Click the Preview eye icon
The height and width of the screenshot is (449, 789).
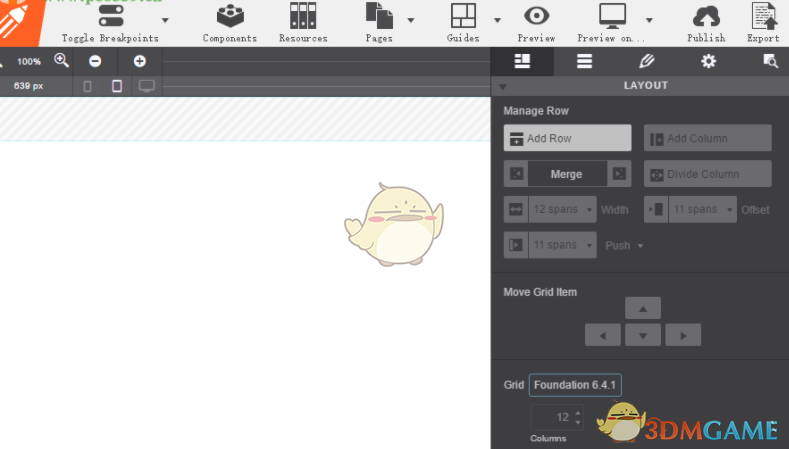(x=536, y=16)
